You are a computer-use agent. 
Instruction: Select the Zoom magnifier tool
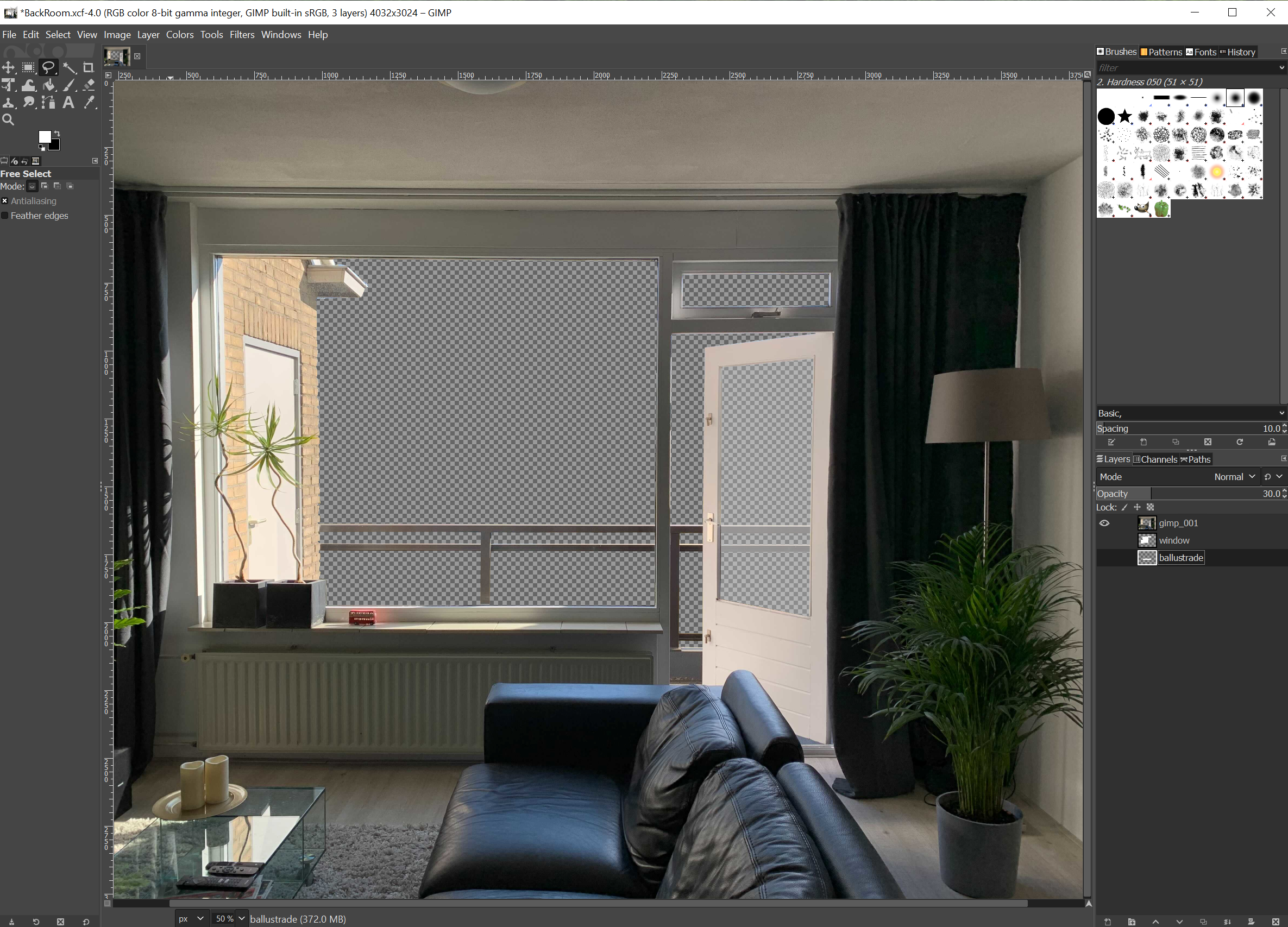[8, 120]
